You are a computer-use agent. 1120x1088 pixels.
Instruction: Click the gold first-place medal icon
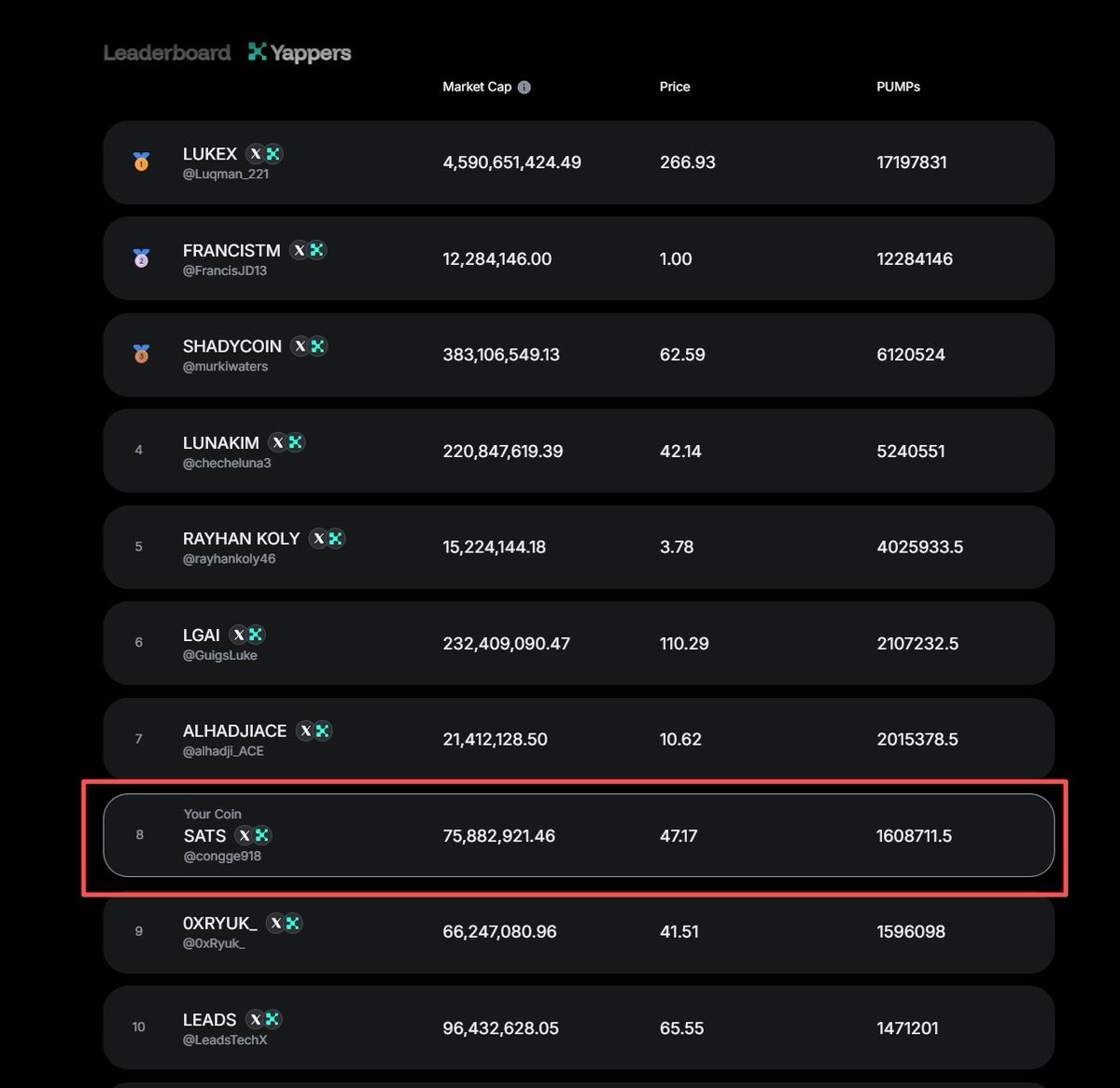coord(141,162)
